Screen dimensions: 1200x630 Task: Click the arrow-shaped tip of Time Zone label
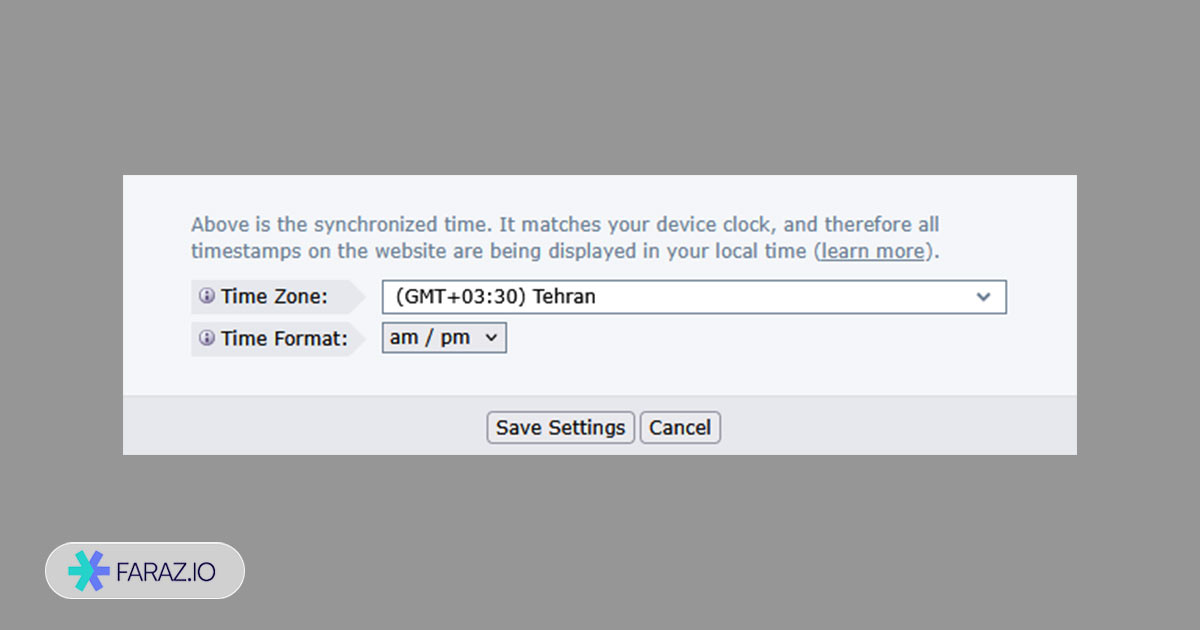[360, 297]
